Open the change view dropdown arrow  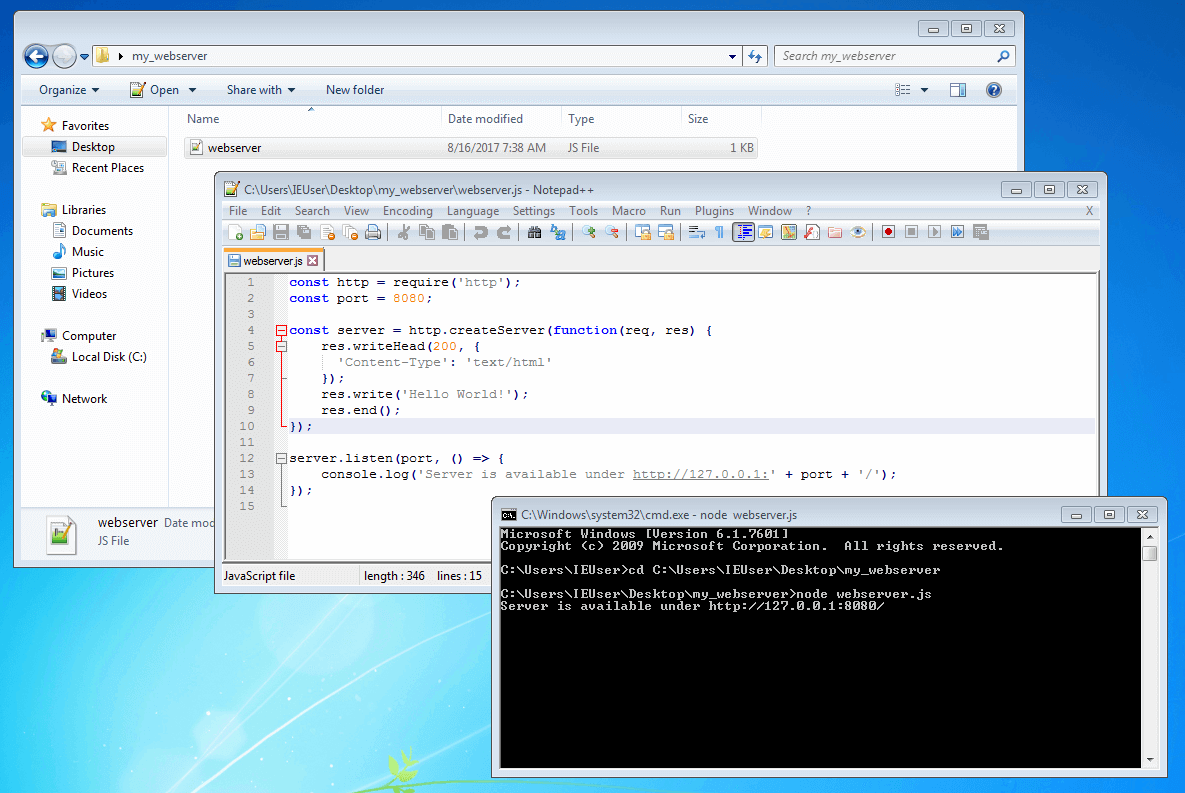click(x=924, y=90)
